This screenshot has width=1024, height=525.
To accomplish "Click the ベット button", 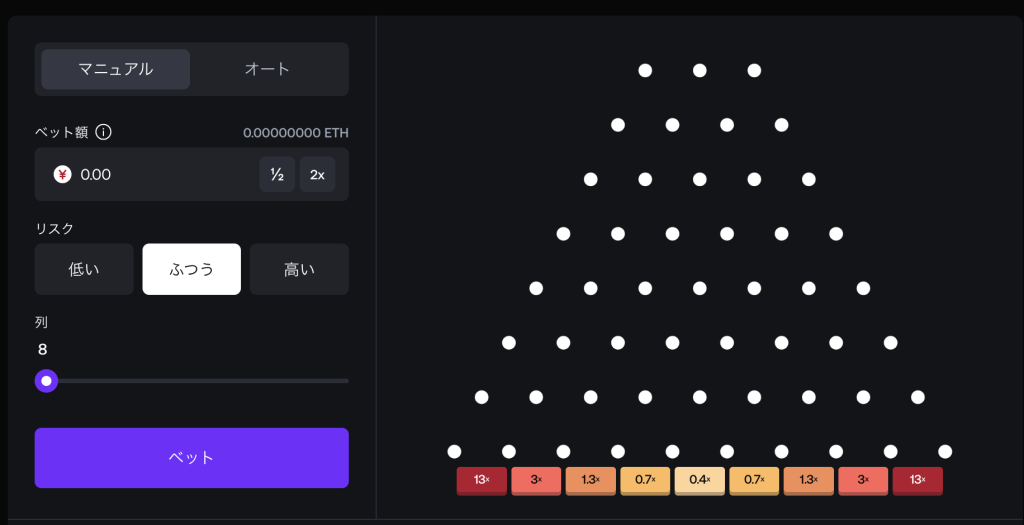I will [191, 458].
